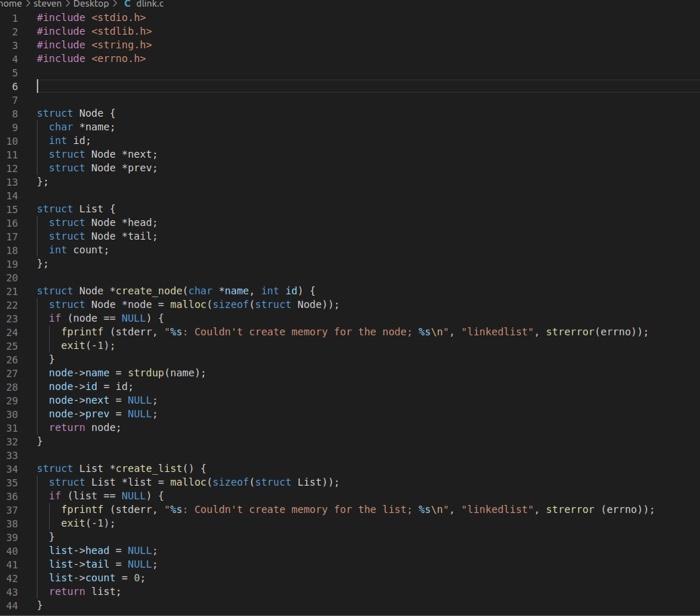Click 'node->next = NULL;' on line 29
Viewport: 700px width, 616px height.
click(103, 400)
